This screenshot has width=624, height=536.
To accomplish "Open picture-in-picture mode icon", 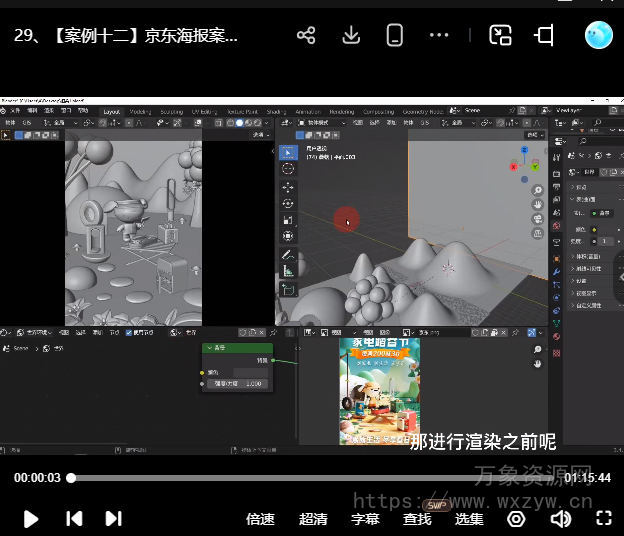I will click(x=500, y=36).
